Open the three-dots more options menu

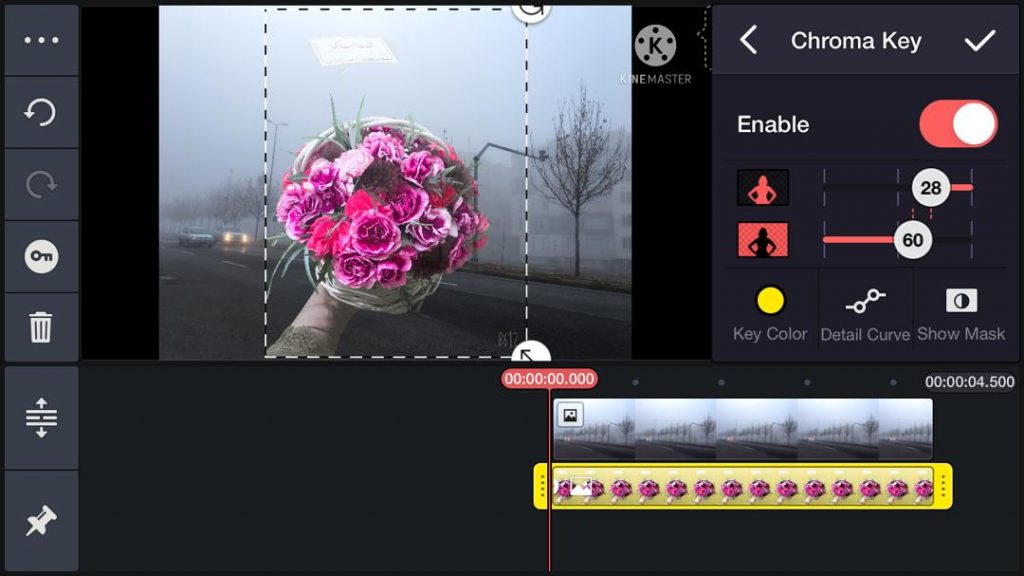[41, 41]
